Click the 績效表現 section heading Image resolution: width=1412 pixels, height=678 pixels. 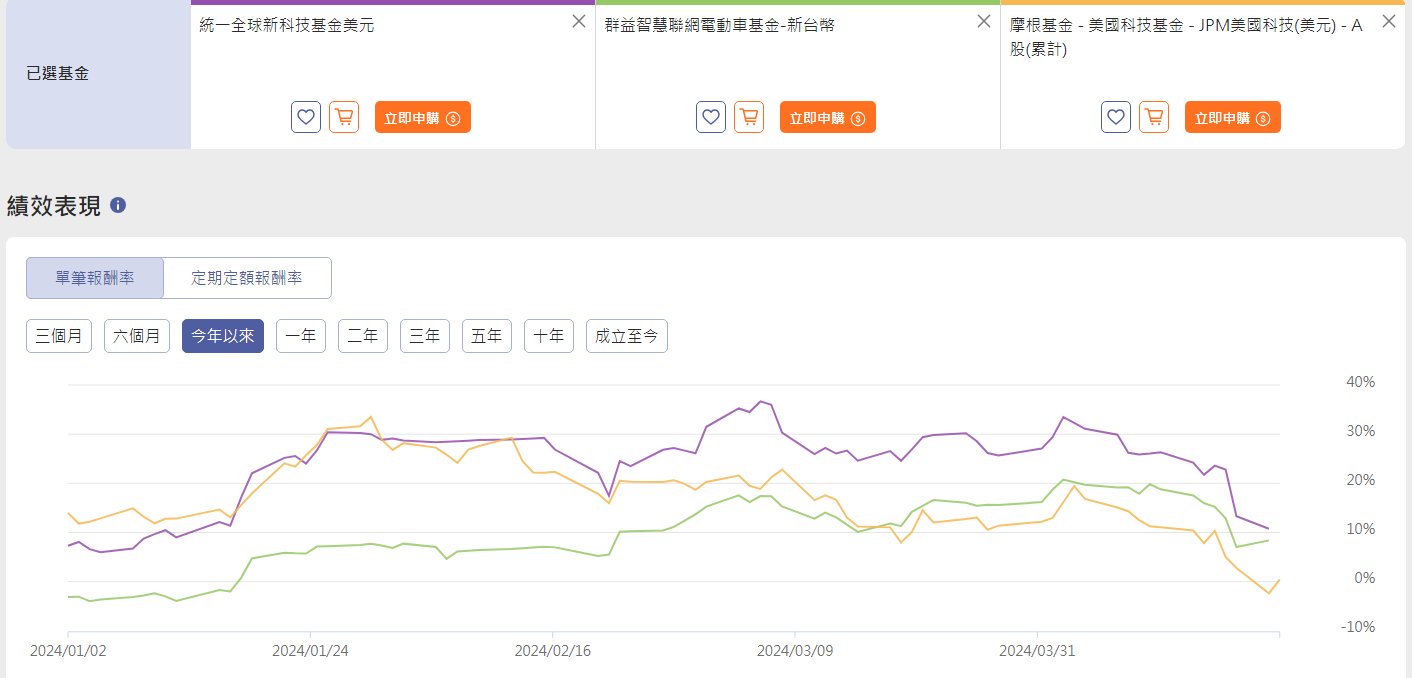click(54, 206)
